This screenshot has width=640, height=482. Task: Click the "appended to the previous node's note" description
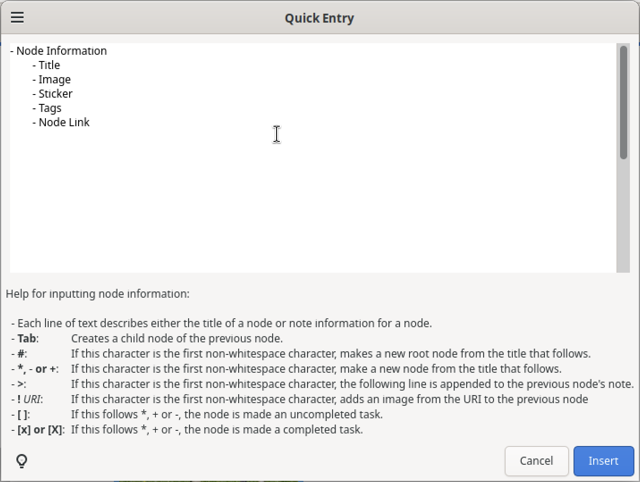click(x=352, y=384)
